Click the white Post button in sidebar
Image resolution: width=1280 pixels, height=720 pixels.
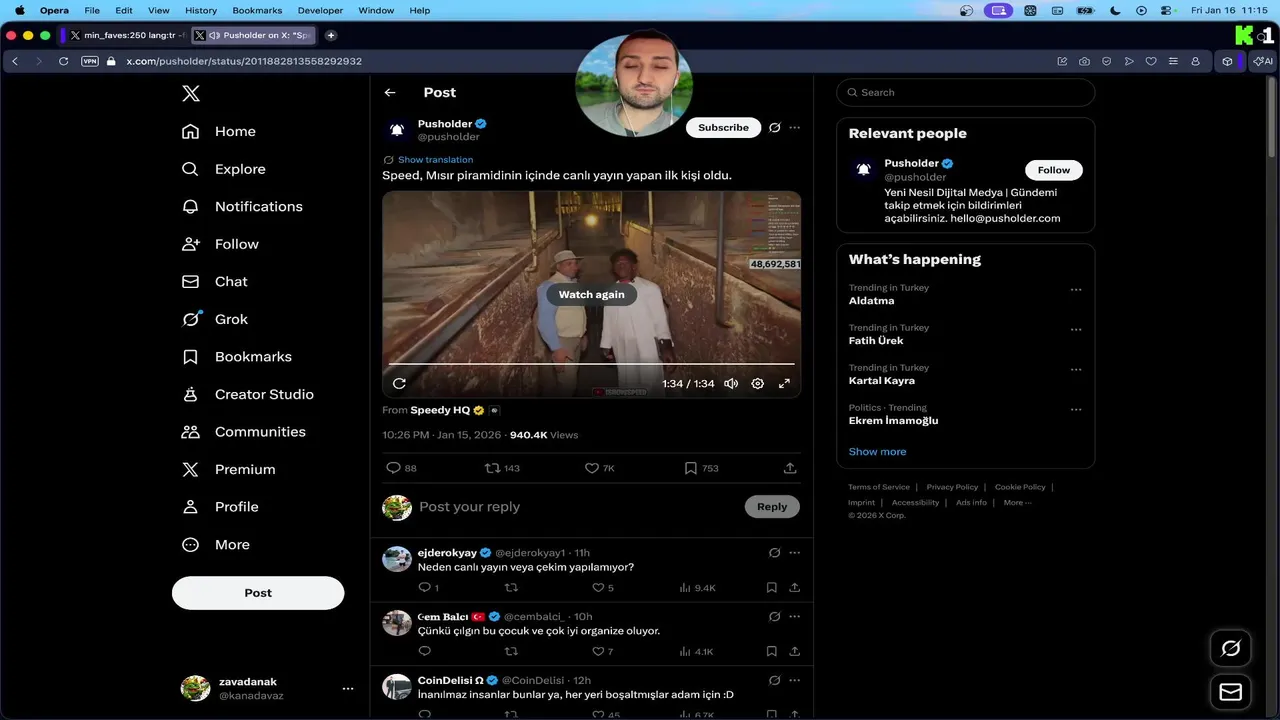258,593
